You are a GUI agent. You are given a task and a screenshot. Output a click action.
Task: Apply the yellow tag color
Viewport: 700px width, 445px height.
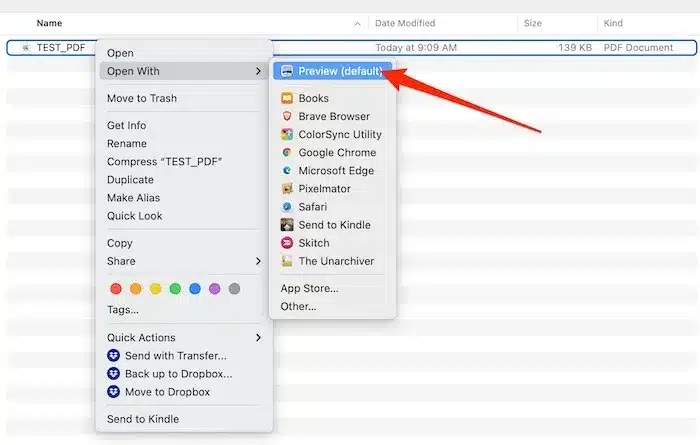[x=155, y=289]
